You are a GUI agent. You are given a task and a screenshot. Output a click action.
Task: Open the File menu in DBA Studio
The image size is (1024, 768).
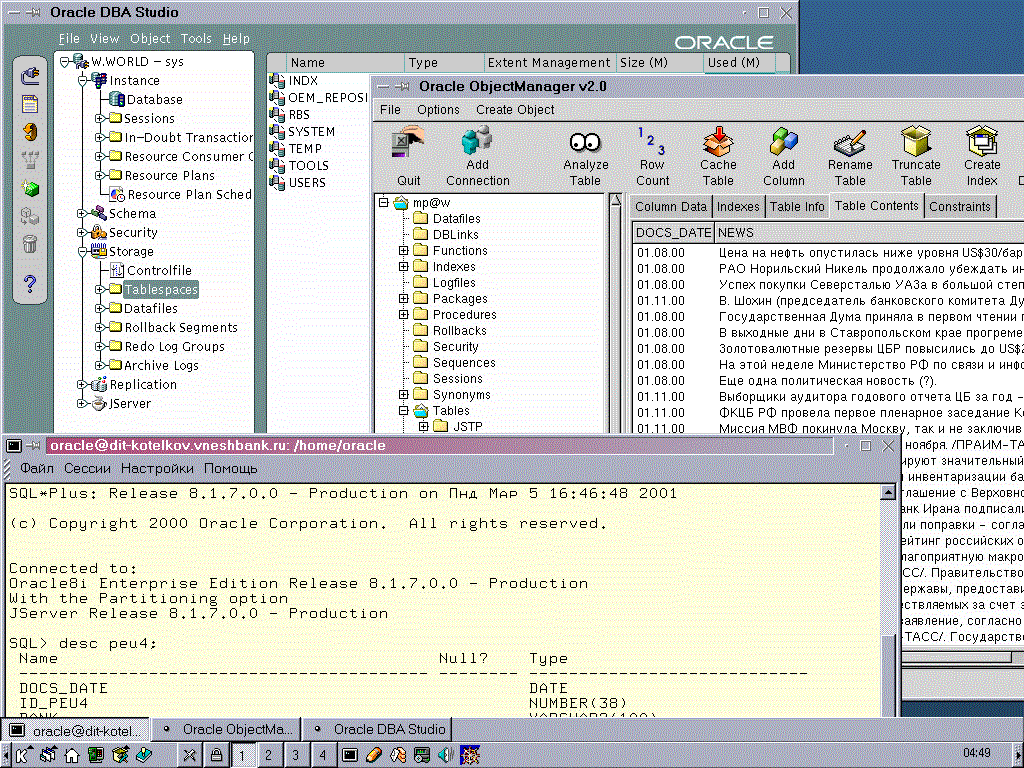coord(69,39)
